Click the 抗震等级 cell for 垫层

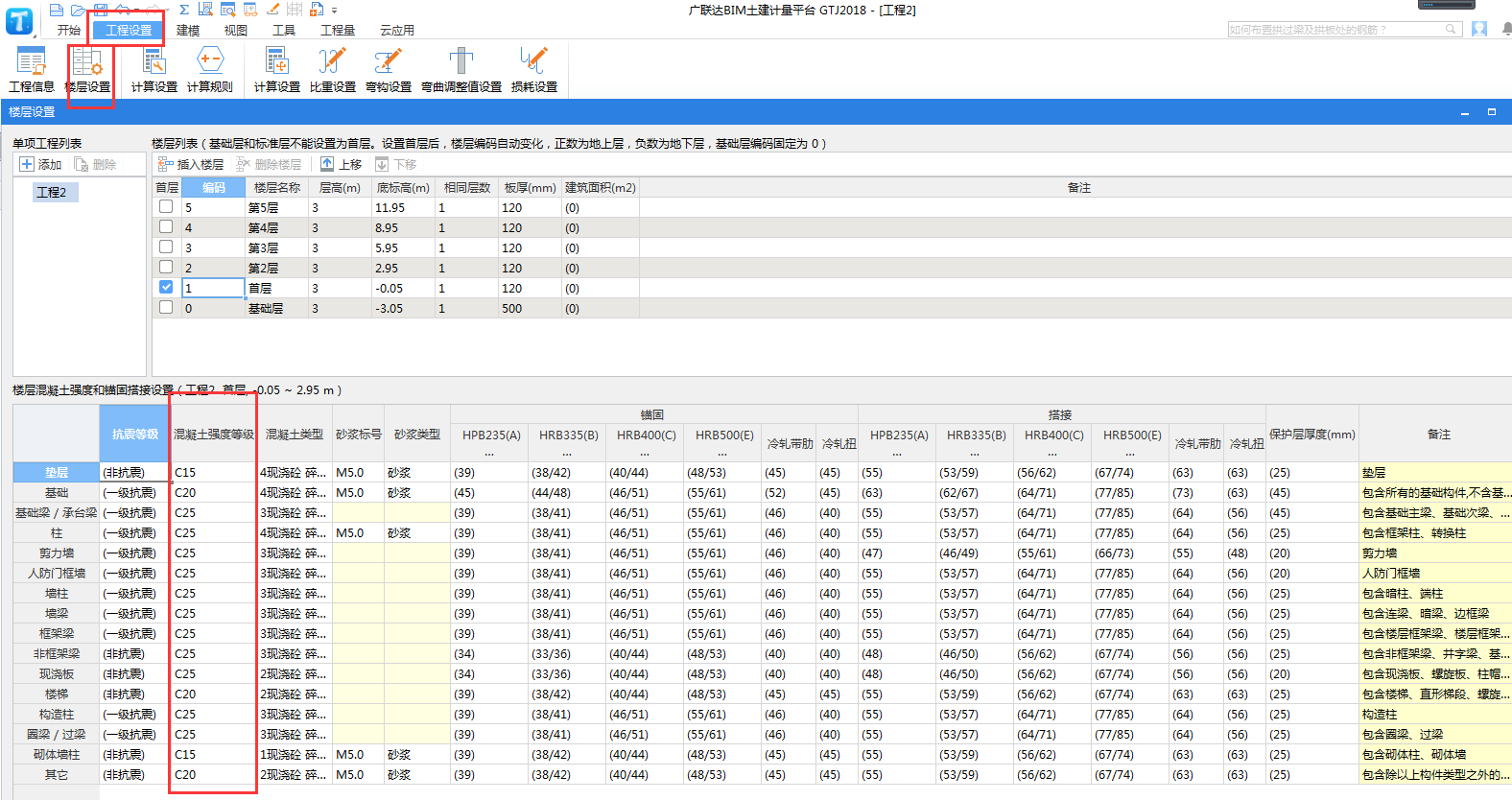pos(134,472)
